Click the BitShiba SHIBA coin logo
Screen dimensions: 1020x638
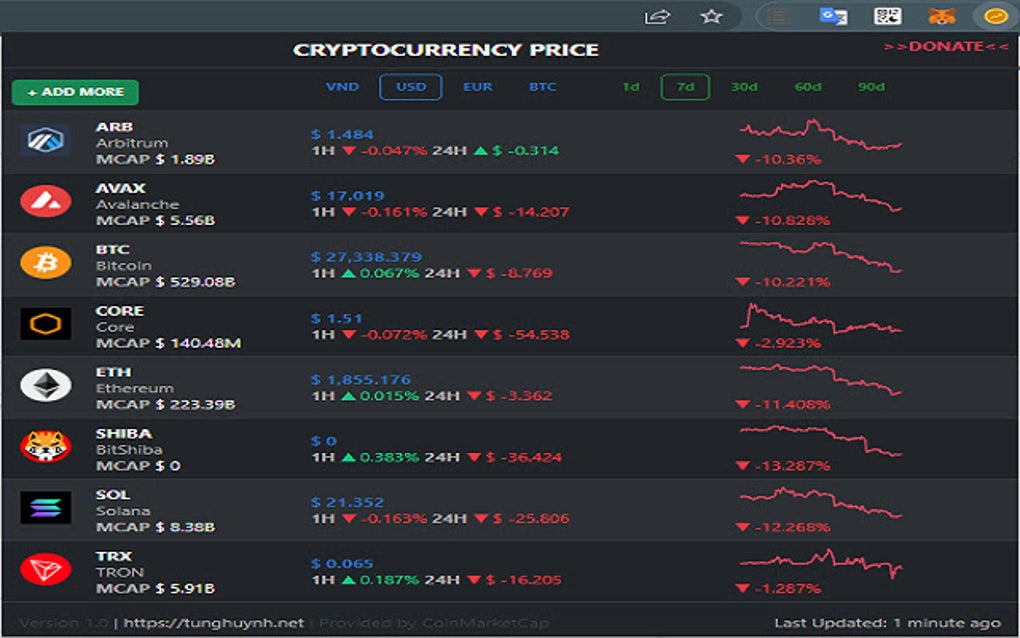[46, 447]
